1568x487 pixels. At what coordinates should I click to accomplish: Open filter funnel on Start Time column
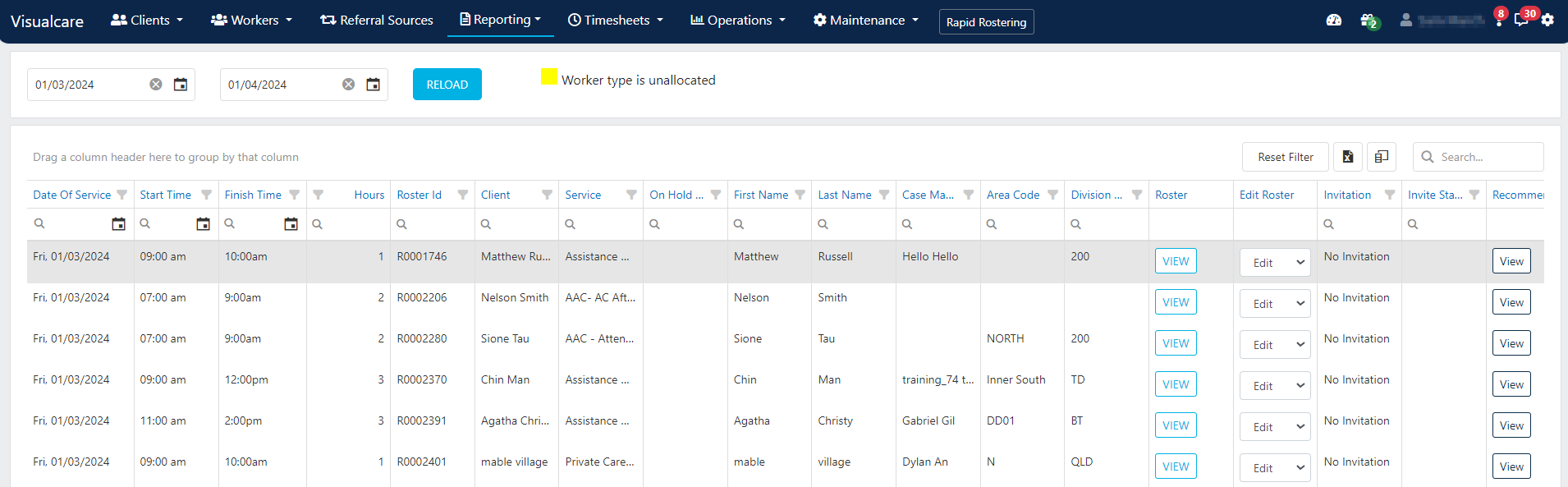point(207,195)
